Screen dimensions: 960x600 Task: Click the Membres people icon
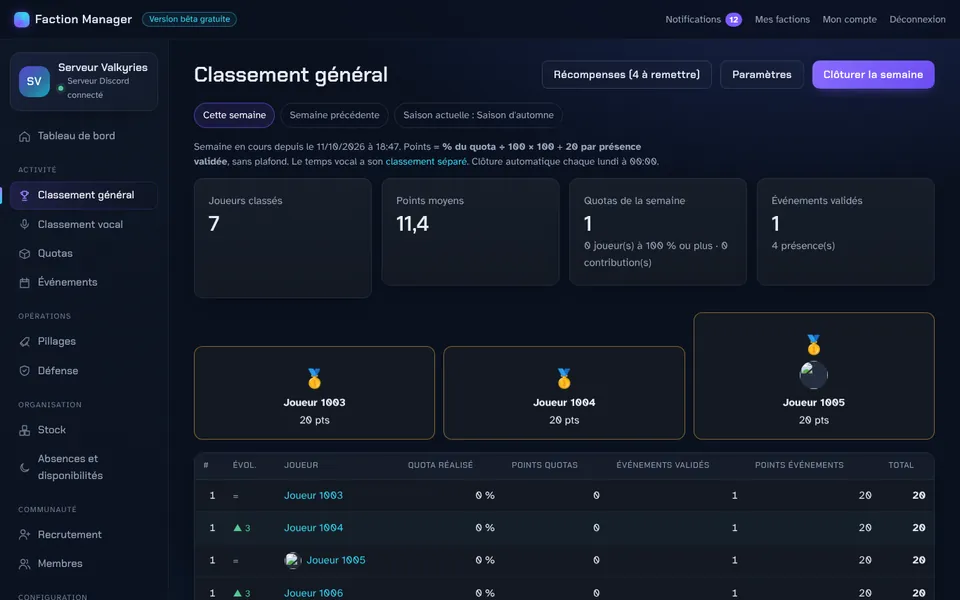click(x=24, y=564)
